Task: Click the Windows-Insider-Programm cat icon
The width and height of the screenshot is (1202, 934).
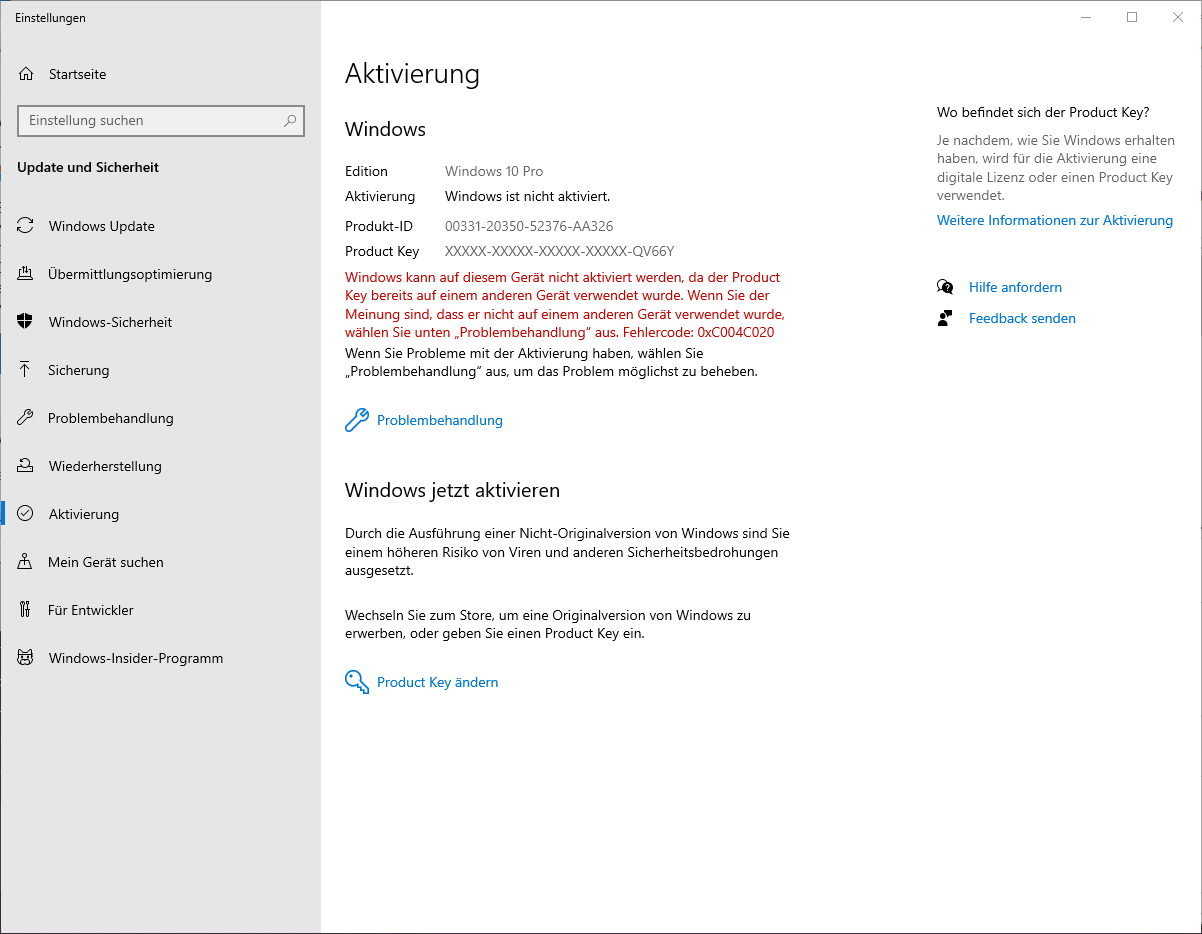Action: [26, 658]
